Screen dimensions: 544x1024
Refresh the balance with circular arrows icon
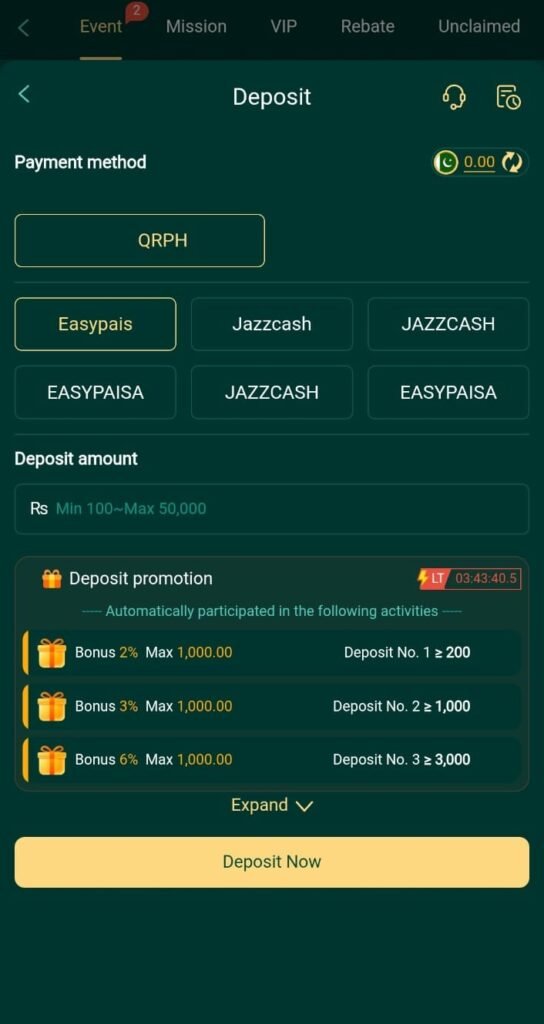coord(511,162)
